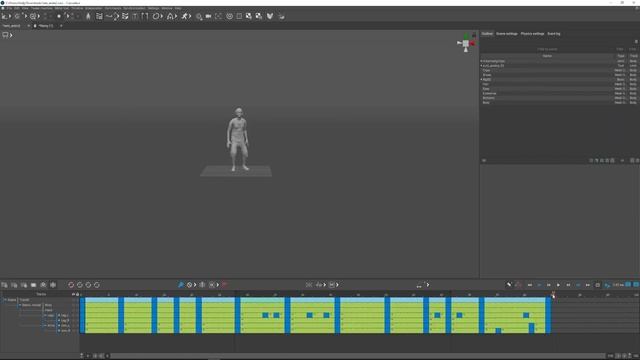
Task: Collapse the Rig(0) item in Outliner
Action: click(x=482, y=80)
